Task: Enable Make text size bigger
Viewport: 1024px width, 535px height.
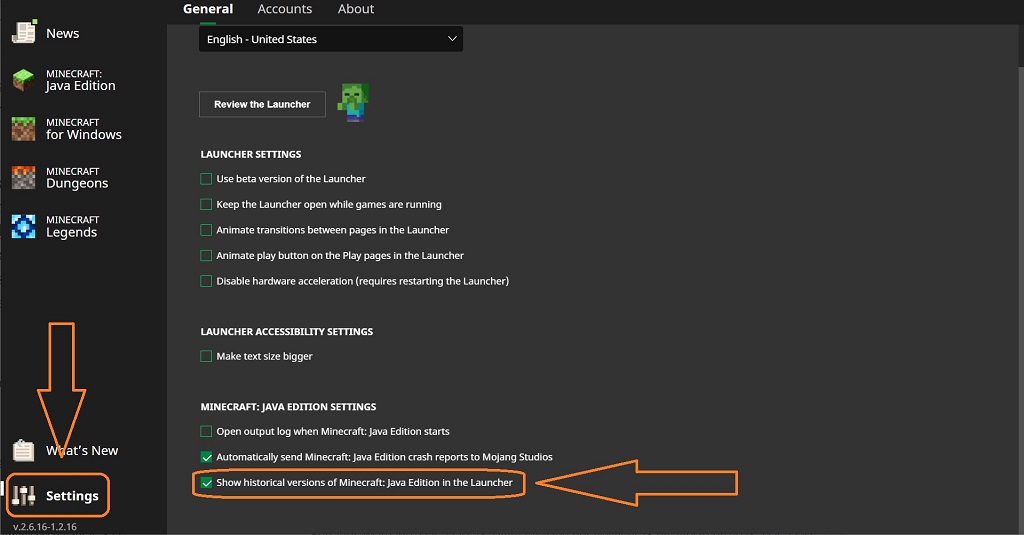Action: tap(206, 356)
